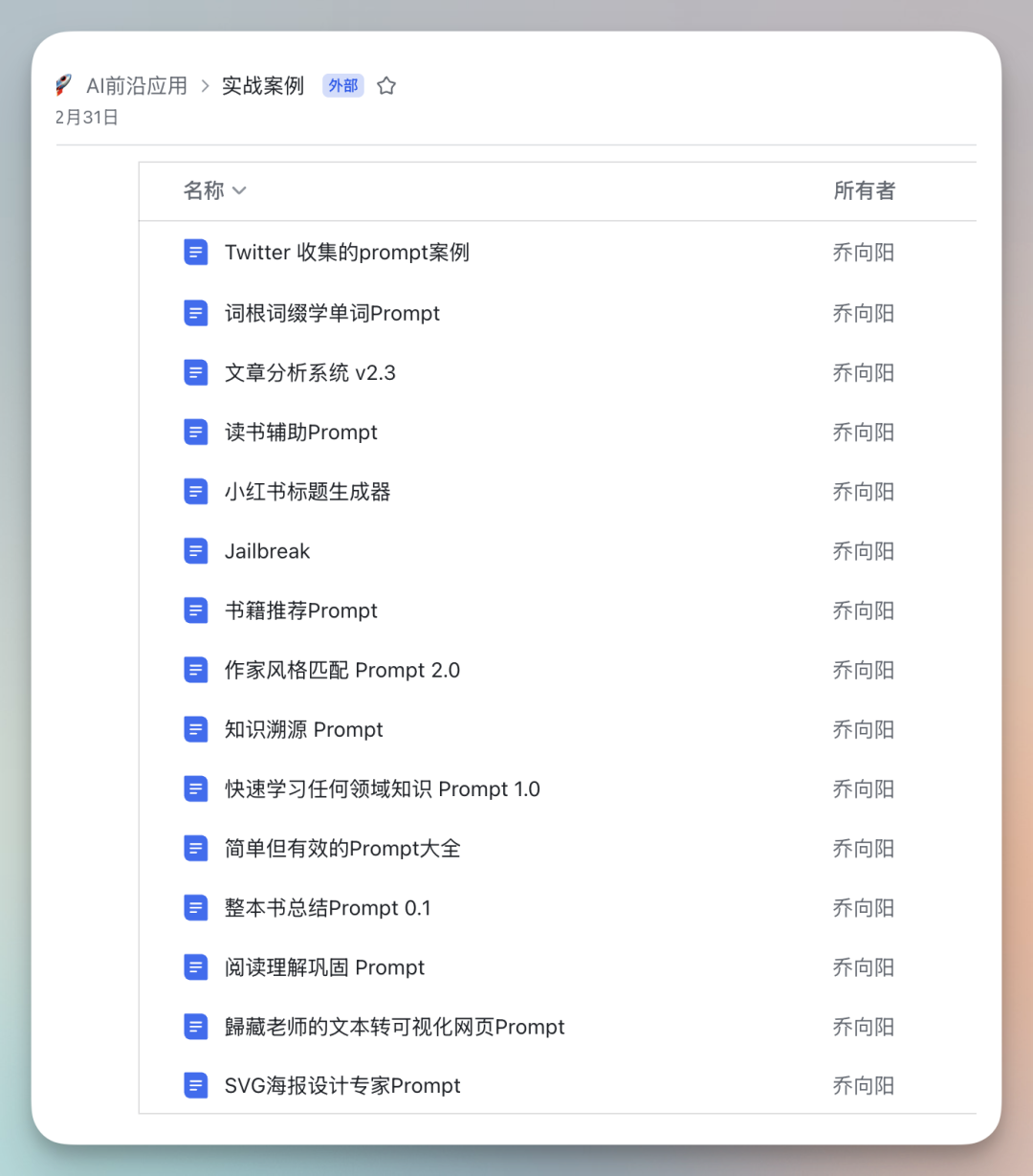Click the document icon beside Jailbreak
Image resolution: width=1033 pixels, height=1176 pixels.
point(195,550)
